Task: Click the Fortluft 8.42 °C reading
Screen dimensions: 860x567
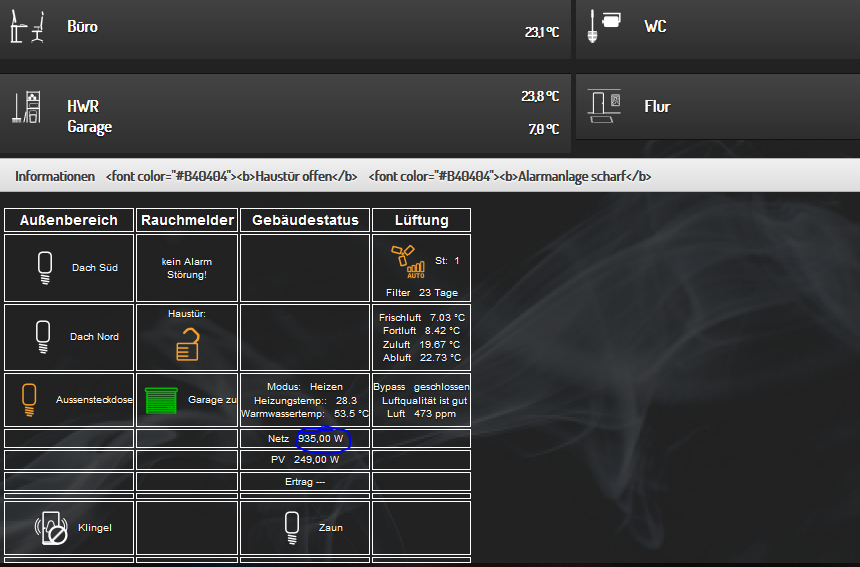Action: click(421, 331)
